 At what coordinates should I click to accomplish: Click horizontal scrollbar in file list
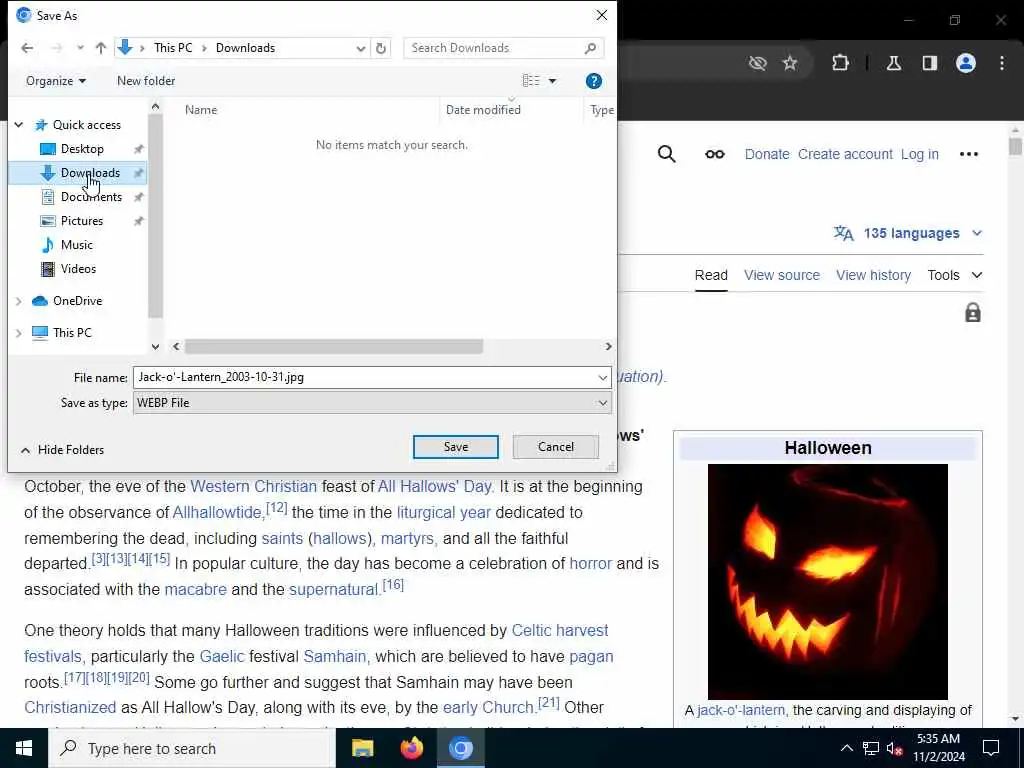click(x=334, y=347)
